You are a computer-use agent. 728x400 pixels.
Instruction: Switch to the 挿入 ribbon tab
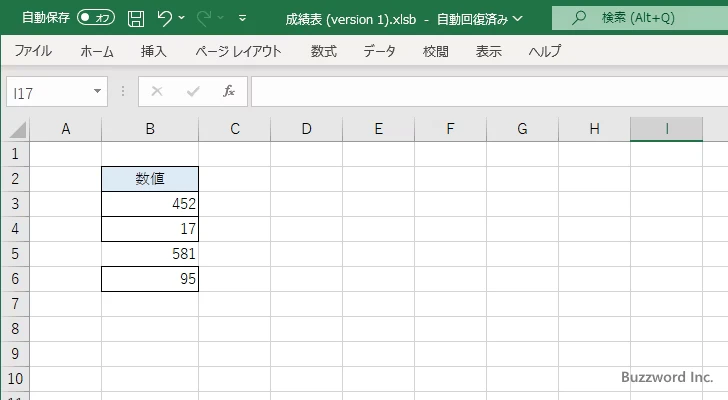point(154,51)
